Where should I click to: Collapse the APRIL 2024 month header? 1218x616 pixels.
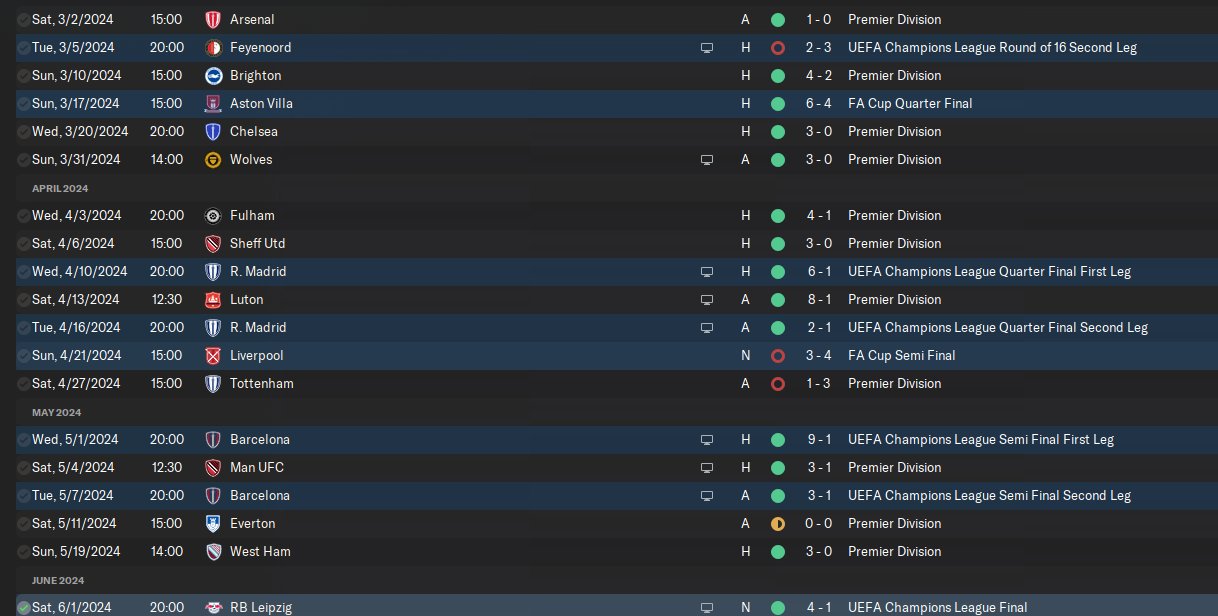click(x=60, y=188)
